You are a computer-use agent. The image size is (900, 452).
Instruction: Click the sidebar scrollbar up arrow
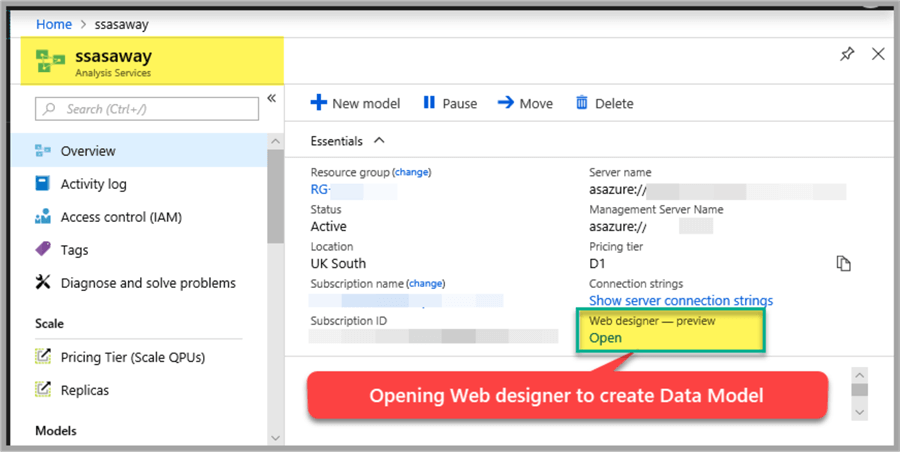(x=276, y=141)
